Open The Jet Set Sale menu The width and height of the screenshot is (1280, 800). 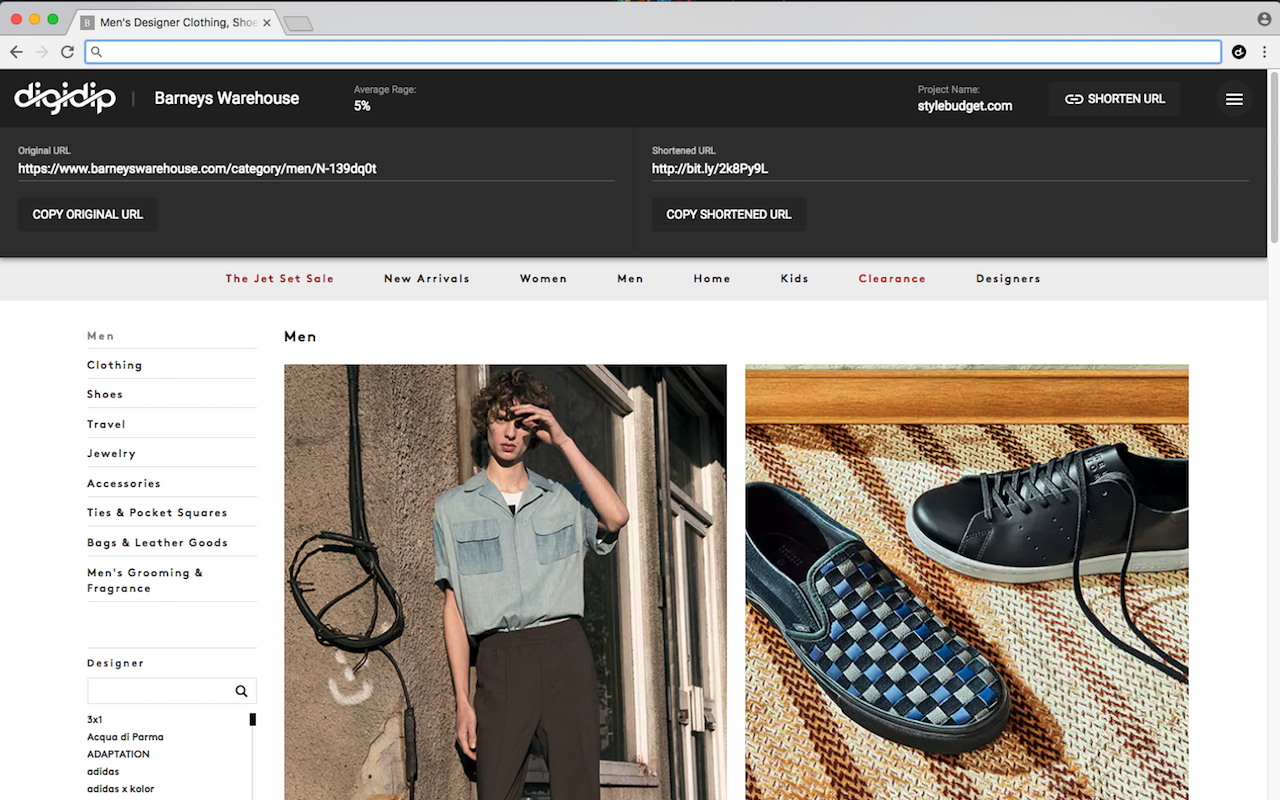(279, 279)
